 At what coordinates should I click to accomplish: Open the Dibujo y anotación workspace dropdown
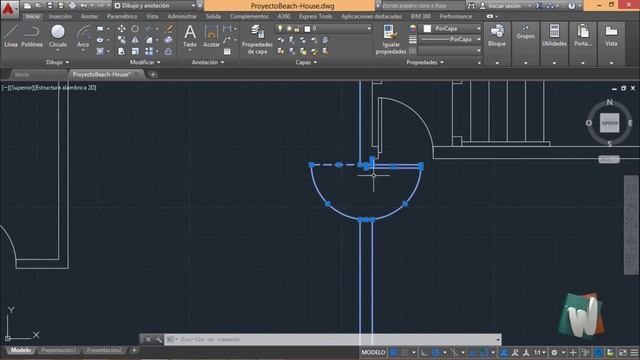(155, 6)
